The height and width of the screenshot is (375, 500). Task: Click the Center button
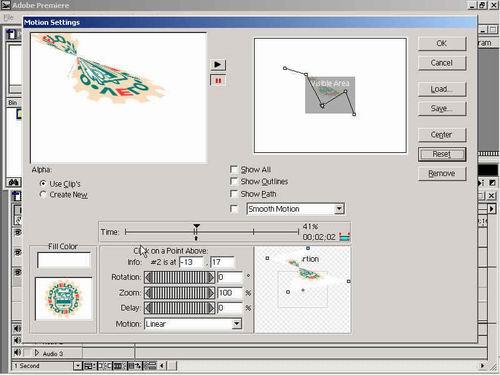click(x=442, y=135)
